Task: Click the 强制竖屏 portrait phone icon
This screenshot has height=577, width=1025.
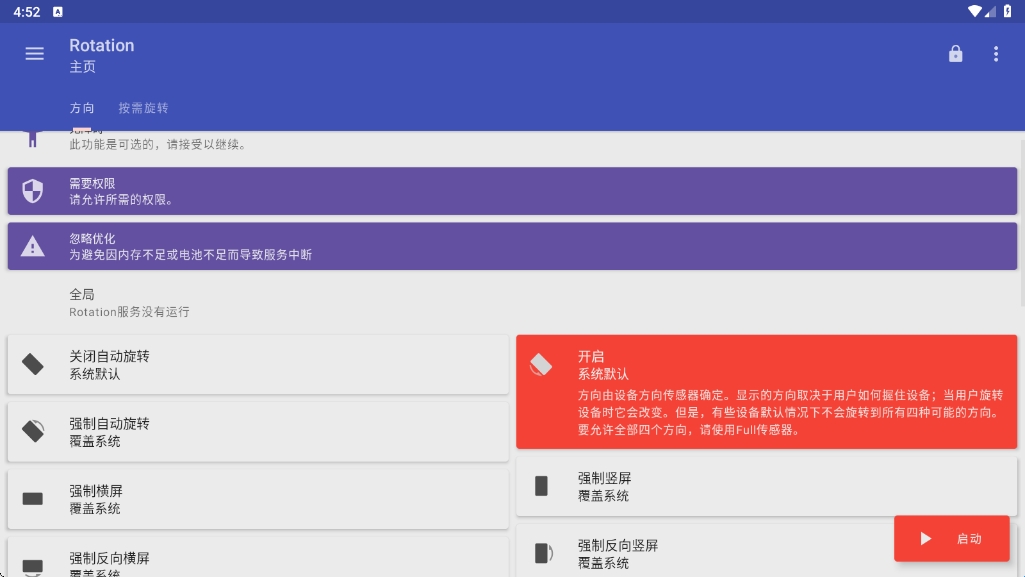Action: pyautogui.click(x=541, y=486)
